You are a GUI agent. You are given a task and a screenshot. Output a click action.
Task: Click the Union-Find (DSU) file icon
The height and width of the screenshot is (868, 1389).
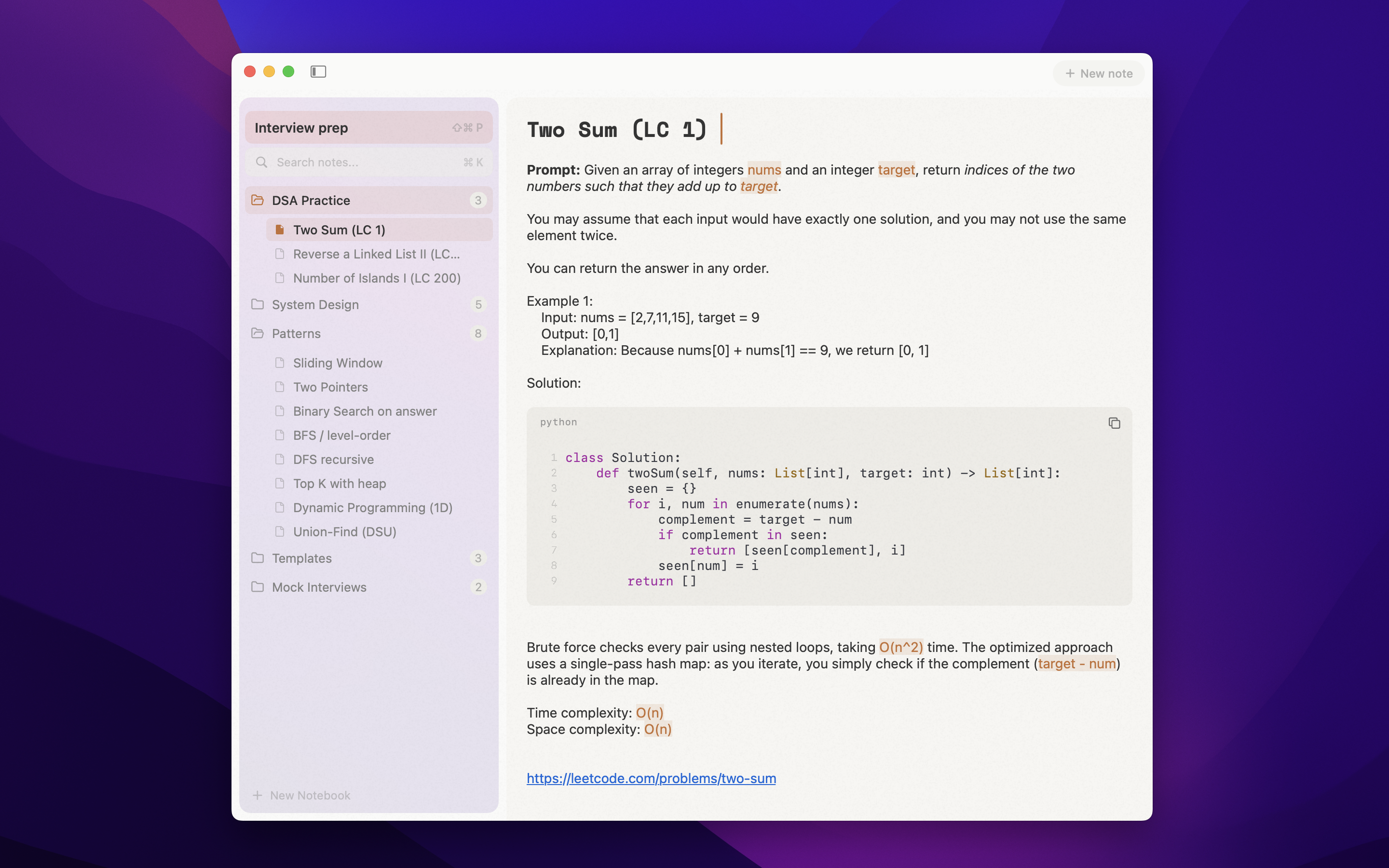tap(280, 531)
